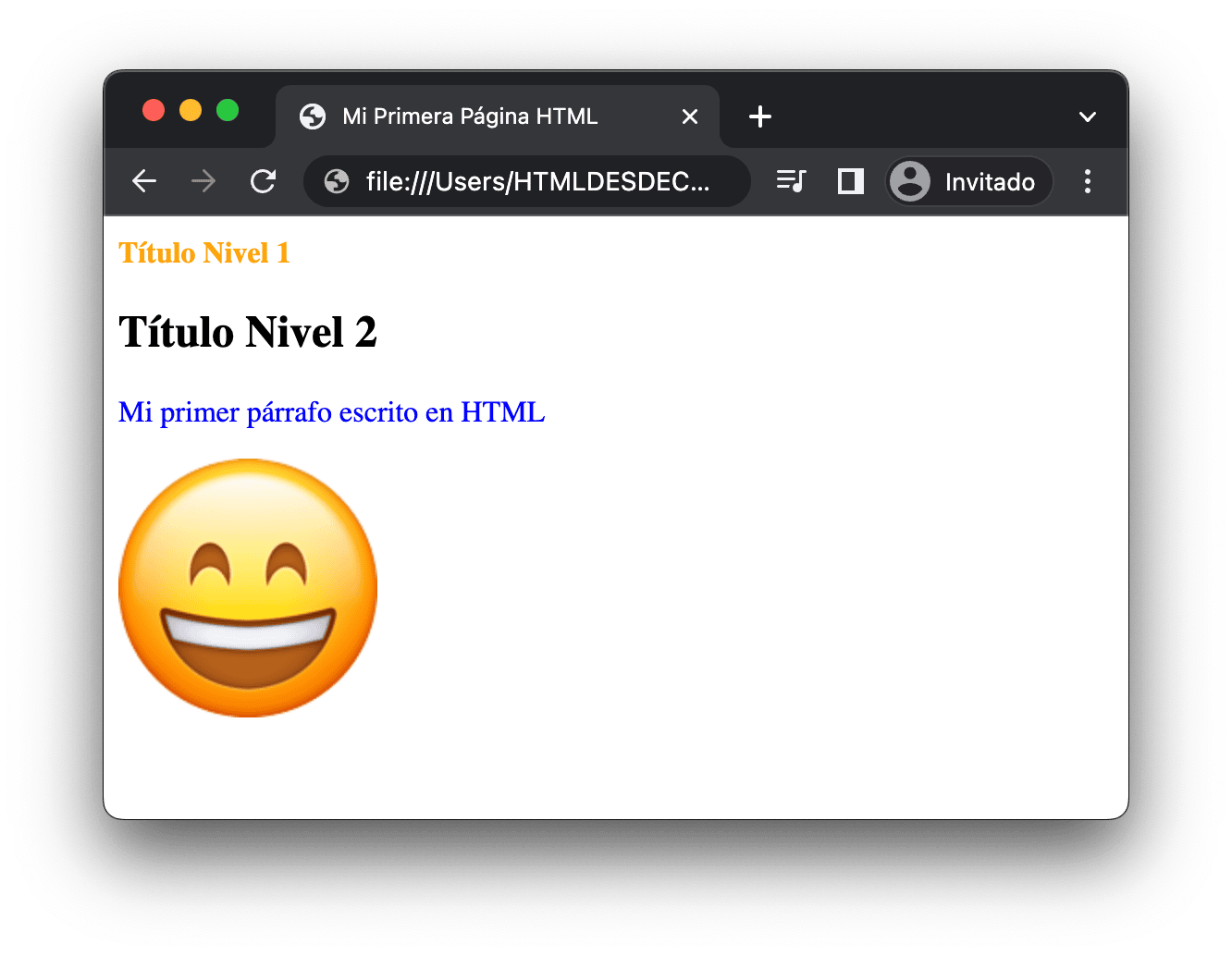The image size is (1232, 956).
Task: Click the globe site info icon in address bar
Action: pos(337,181)
